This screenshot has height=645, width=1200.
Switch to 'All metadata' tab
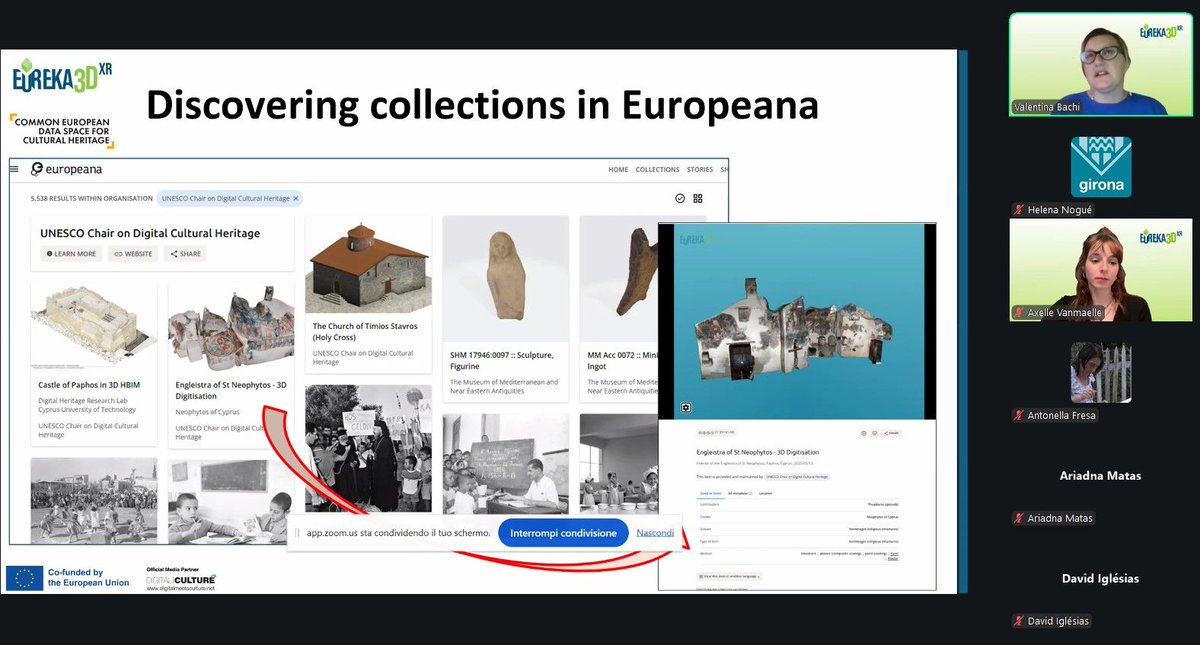pyautogui.click(x=739, y=493)
